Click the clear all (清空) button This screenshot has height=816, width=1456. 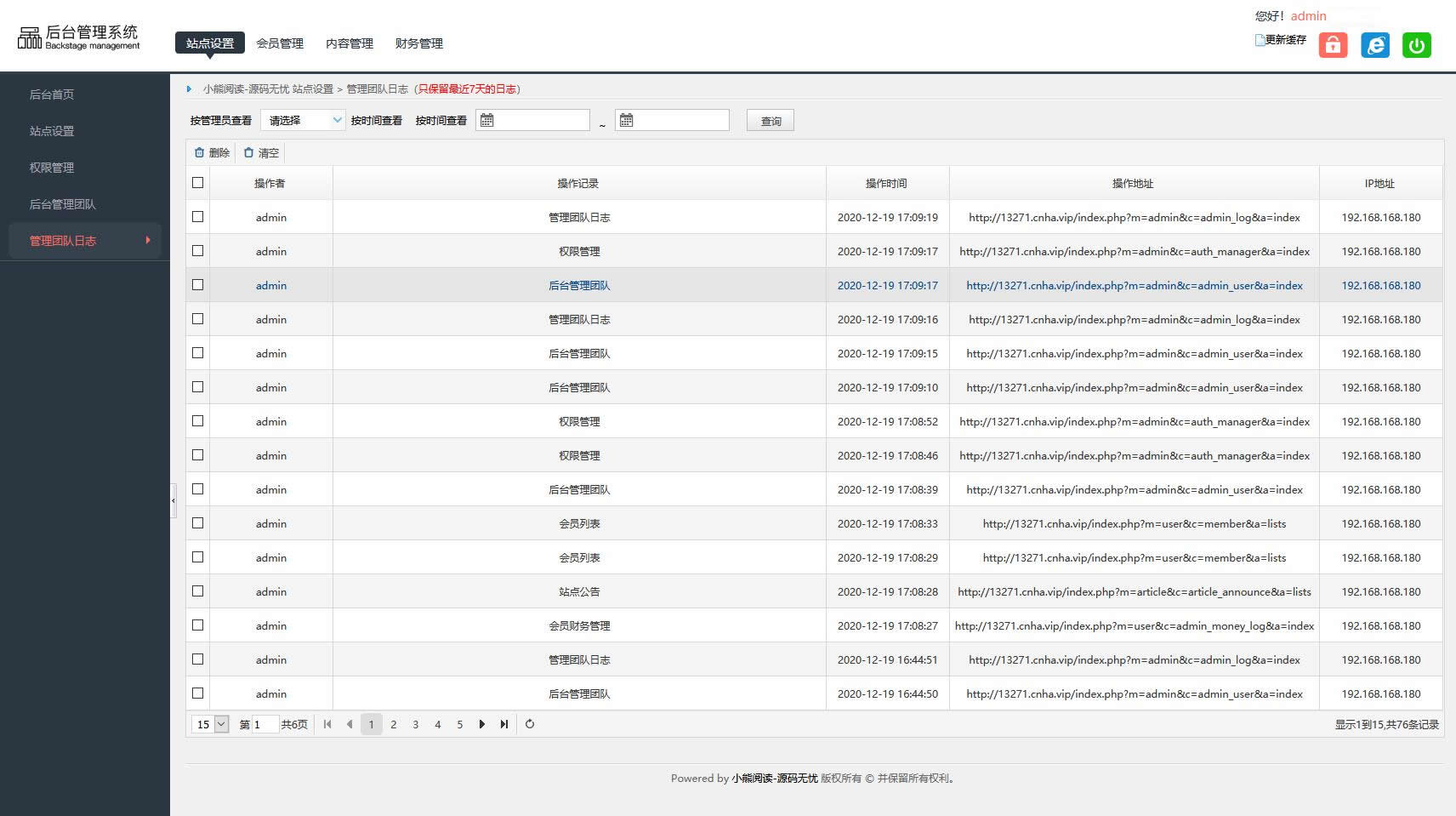point(261,152)
